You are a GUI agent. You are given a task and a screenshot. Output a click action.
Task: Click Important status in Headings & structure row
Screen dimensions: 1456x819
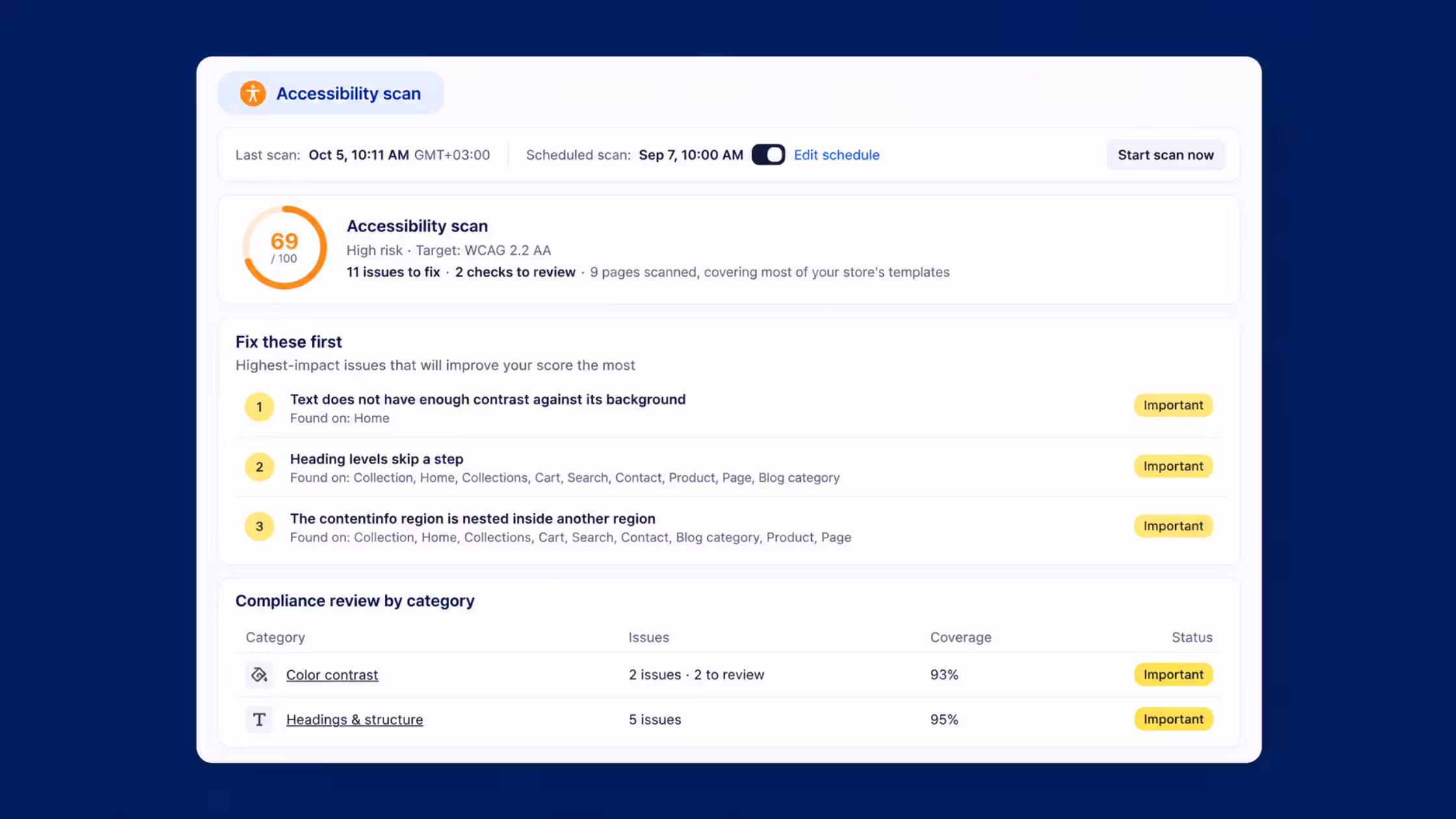pos(1173,719)
